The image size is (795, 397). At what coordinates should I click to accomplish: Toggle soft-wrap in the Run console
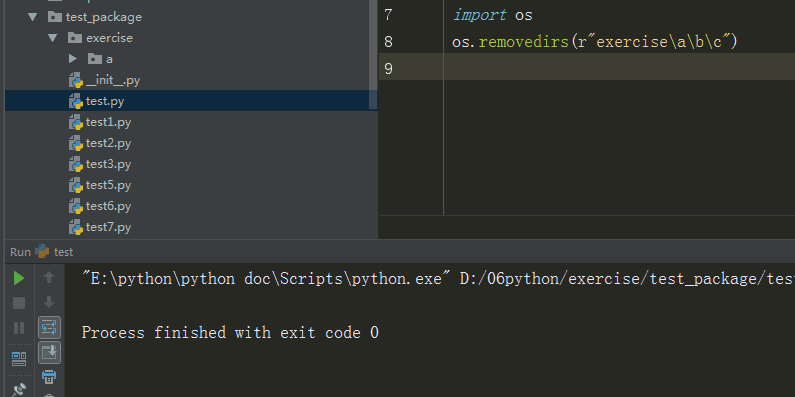click(49, 328)
